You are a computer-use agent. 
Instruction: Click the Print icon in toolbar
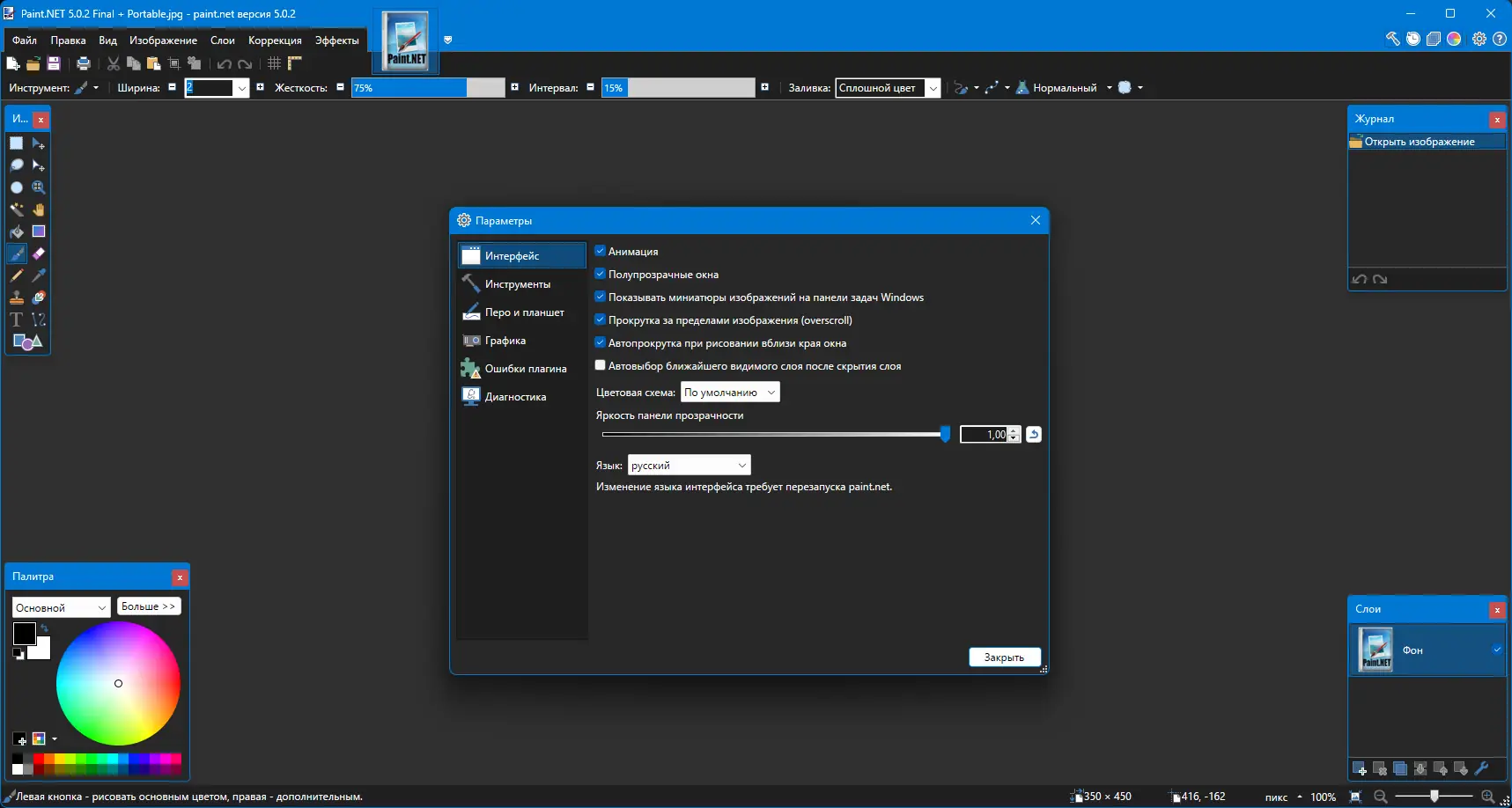[84, 63]
